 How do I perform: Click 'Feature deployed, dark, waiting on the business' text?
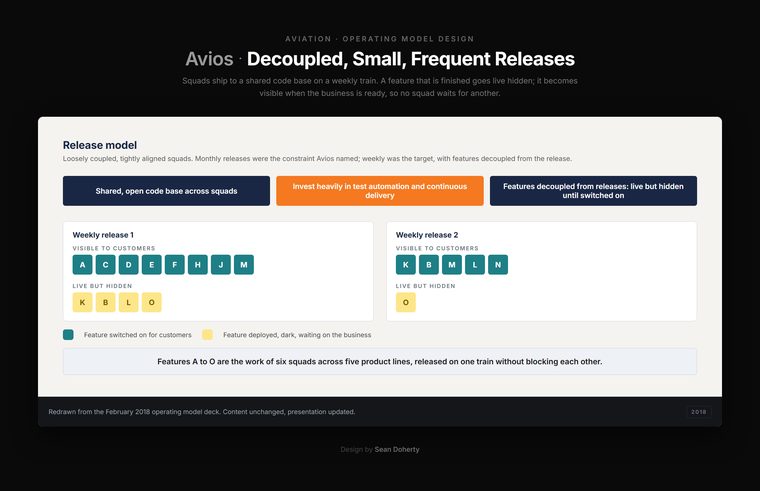tap(297, 335)
